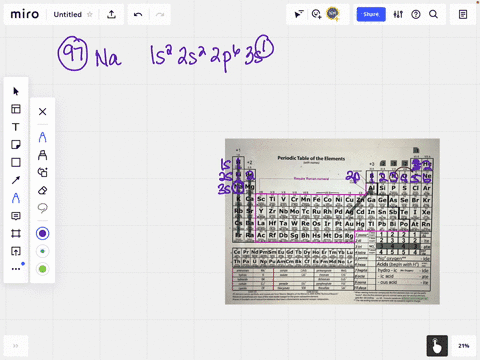The width and height of the screenshot is (480, 360).
Task: Select the shape rectangle tool
Action: tap(16, 162)
